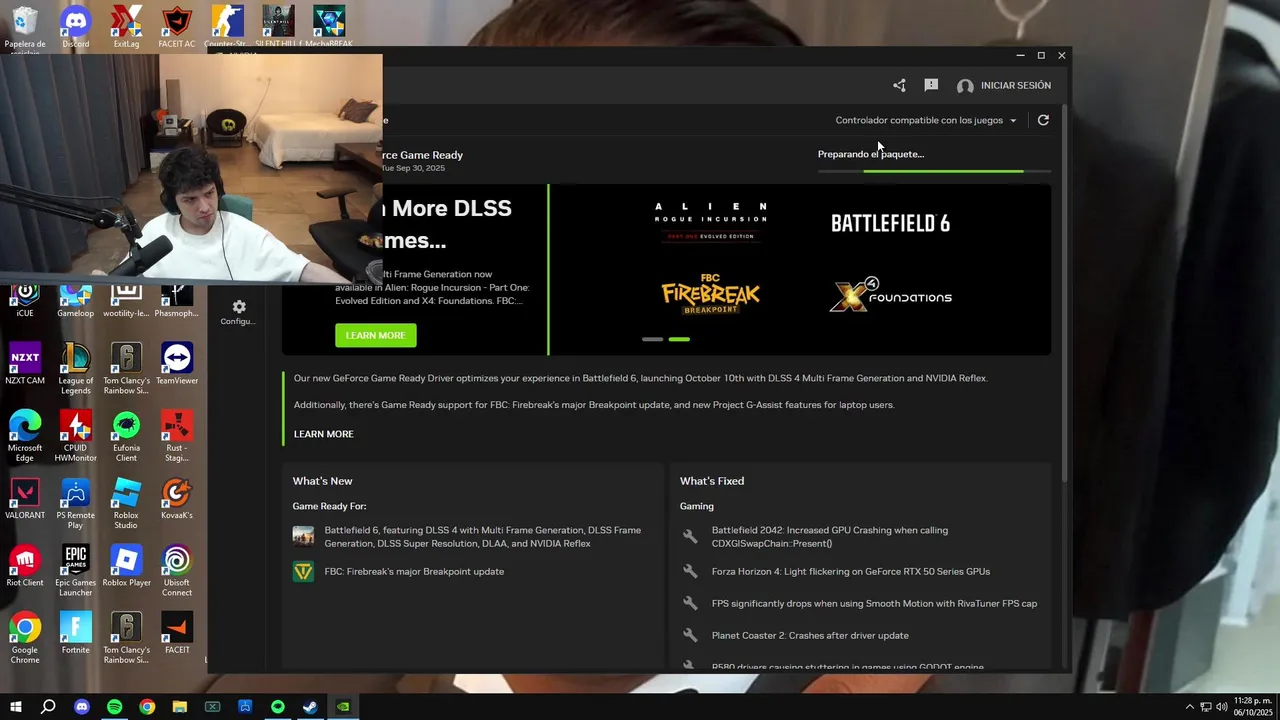Viewport: 1280px width, 720px height.
Task: Click the FBC Firebreak Breakpoint logo
Action: (x=710, y=294)
